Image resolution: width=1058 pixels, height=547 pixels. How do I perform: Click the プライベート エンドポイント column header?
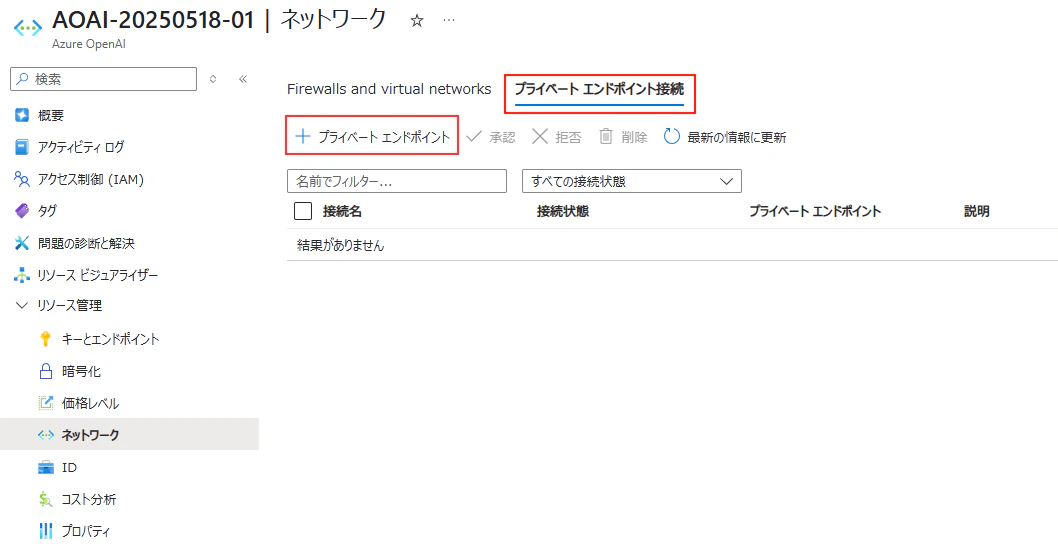coord(815,211)
